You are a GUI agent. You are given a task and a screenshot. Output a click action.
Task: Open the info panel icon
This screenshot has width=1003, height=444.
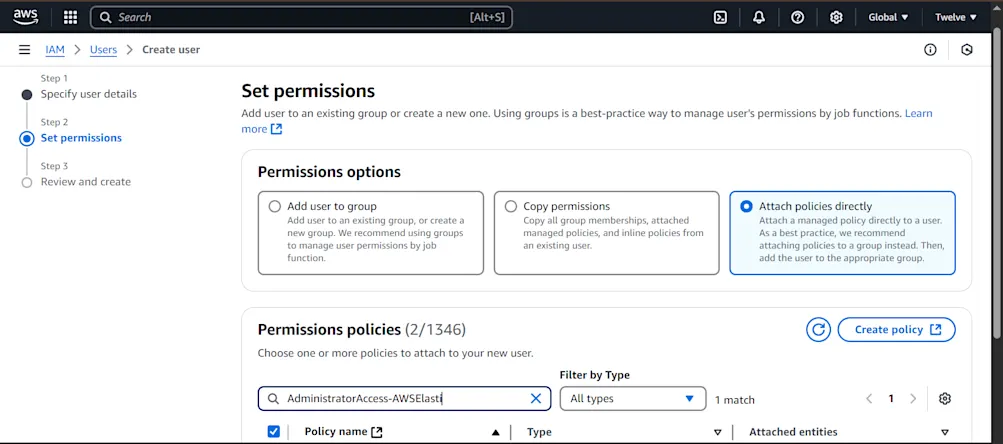[930, 49]
